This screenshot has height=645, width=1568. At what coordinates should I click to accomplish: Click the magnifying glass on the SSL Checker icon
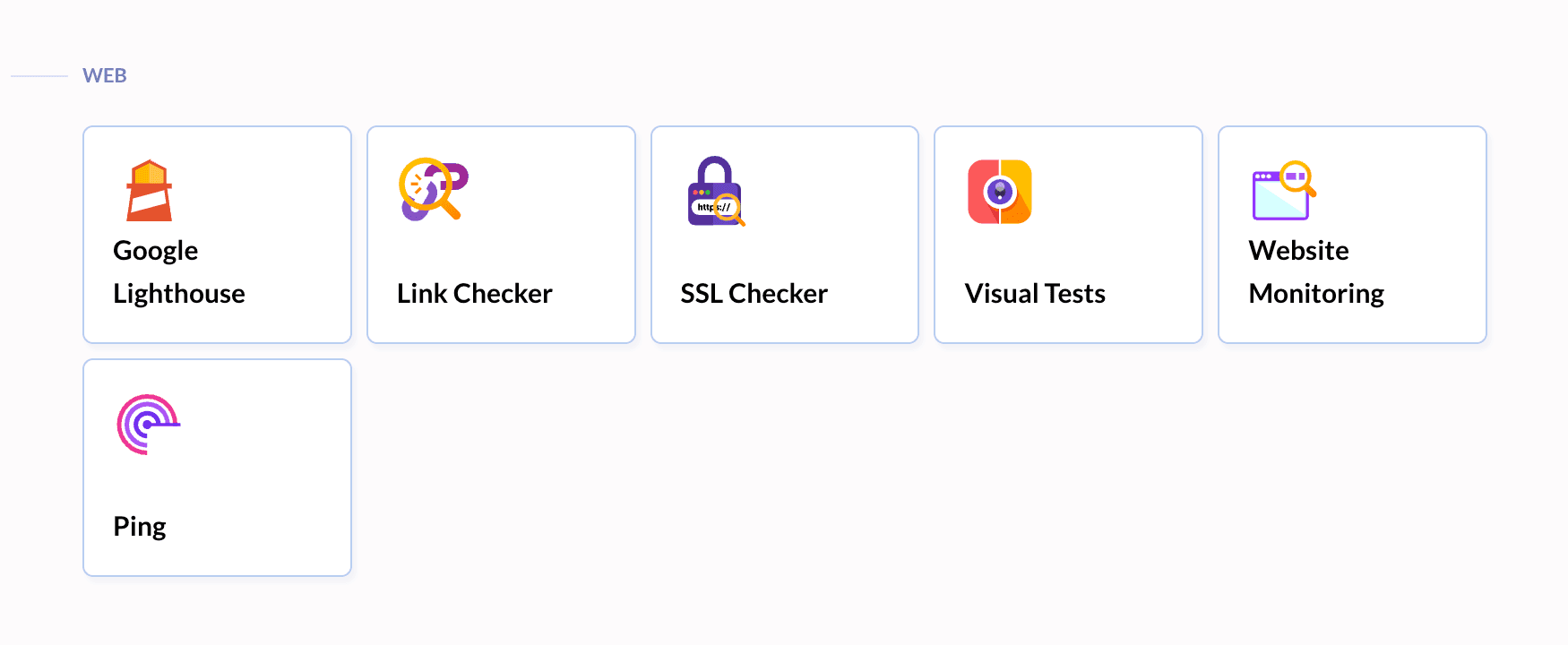(728, 207)
